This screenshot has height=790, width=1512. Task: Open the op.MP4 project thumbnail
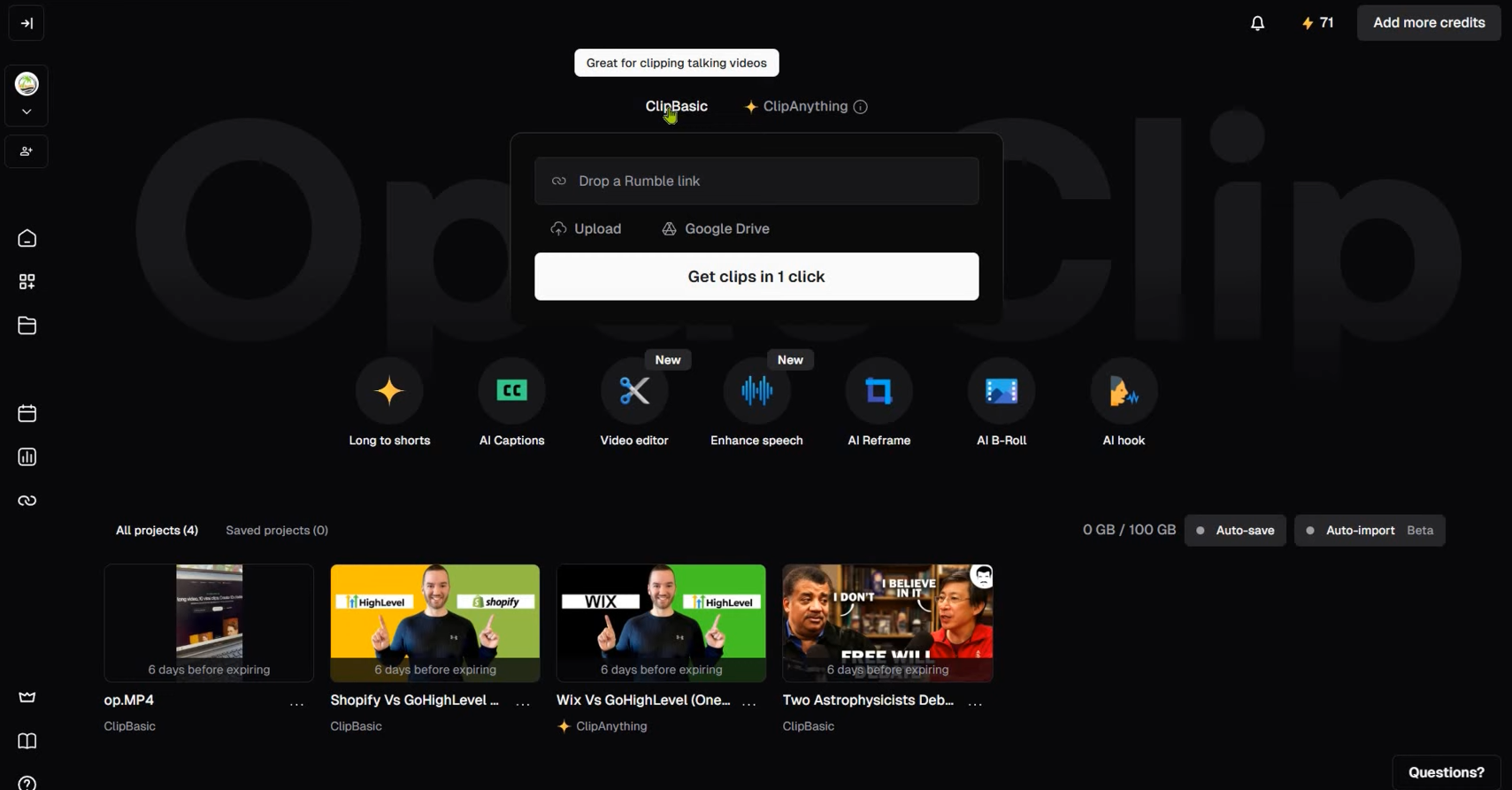[x=209, y=623]
